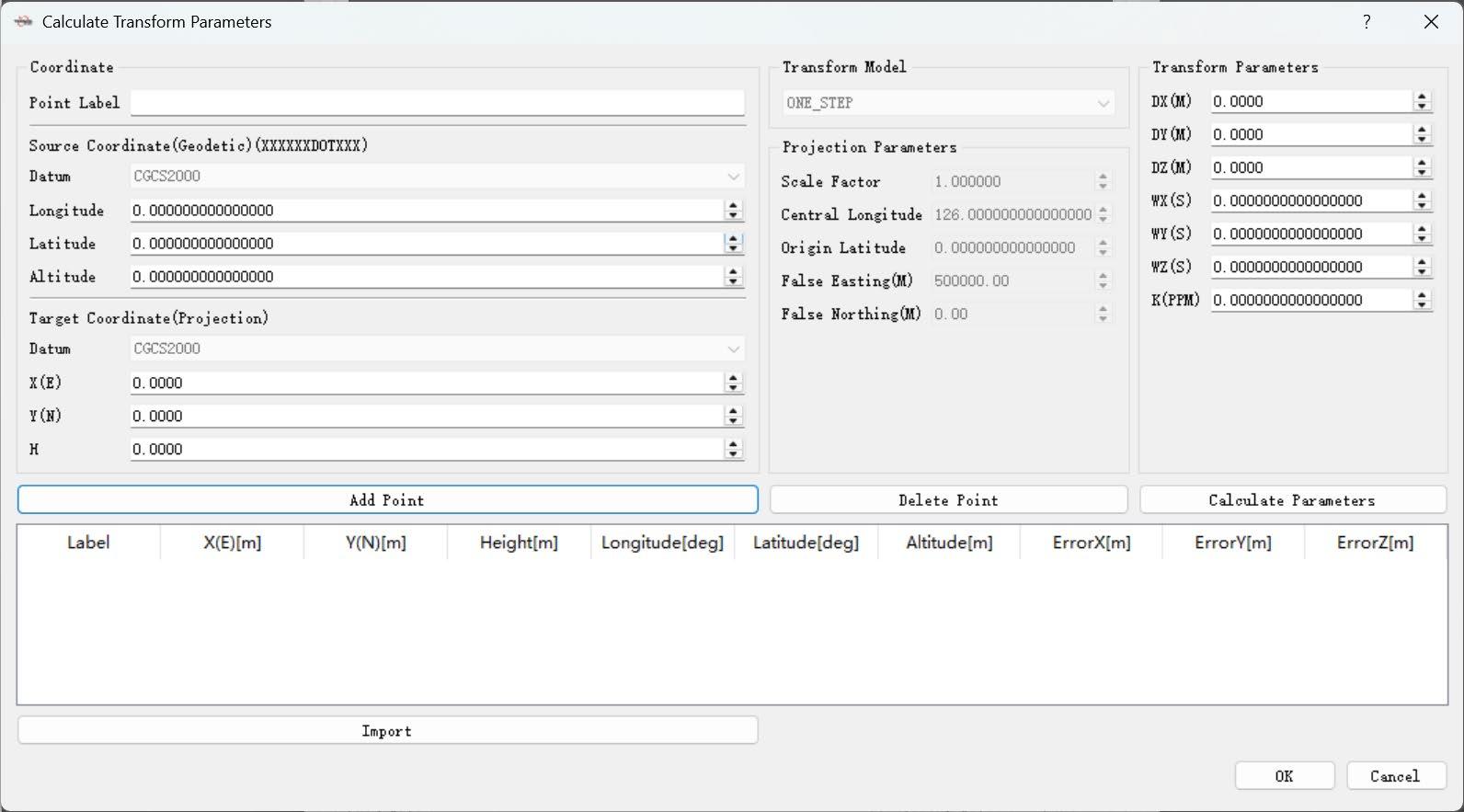This screenshot has height=812, width=1464.
Task: Click the H value field
Action: tap(427, 449)
